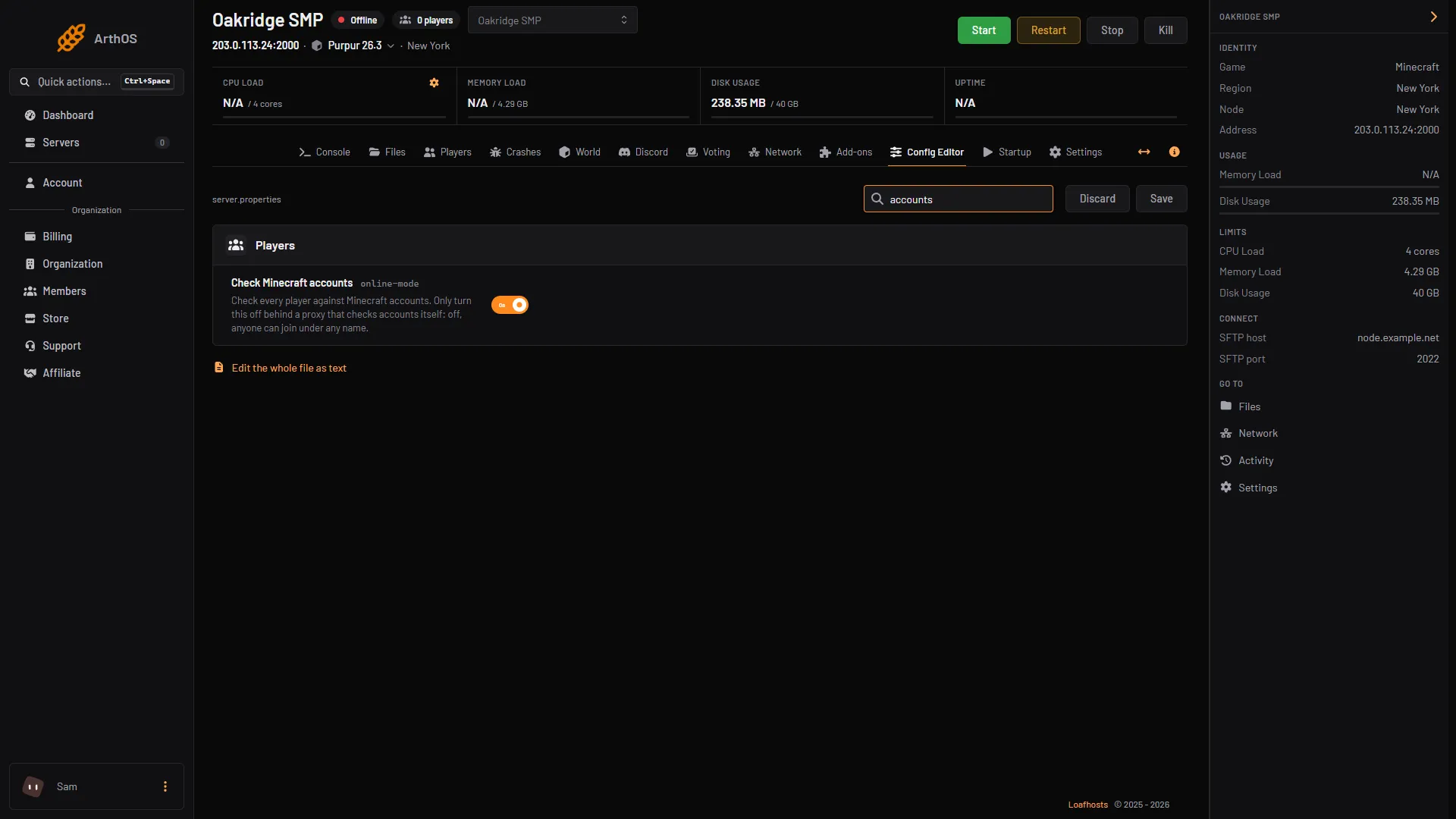Open Store in the sidebar

point(96,318)
